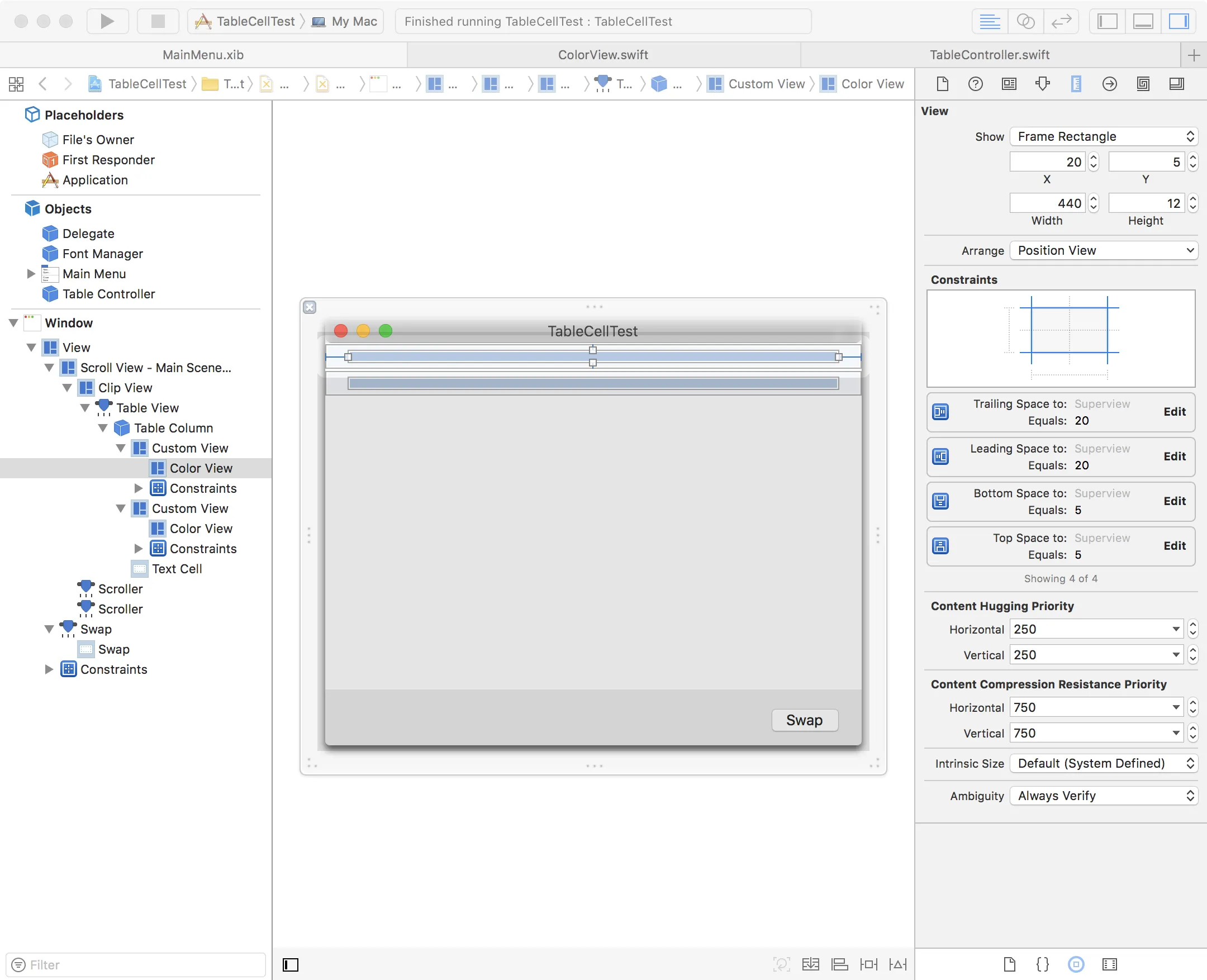This screenshot has height=980, width=1207.
Task: Open the Arrange Position View dropdown
Action: coord(1103,250)
